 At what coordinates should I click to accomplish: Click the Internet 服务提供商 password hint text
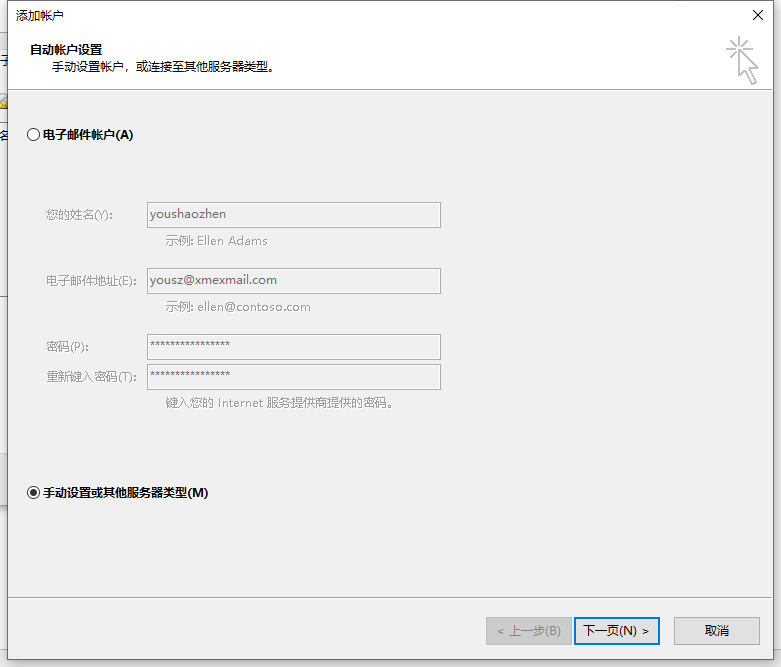click(x=279, y=403)
